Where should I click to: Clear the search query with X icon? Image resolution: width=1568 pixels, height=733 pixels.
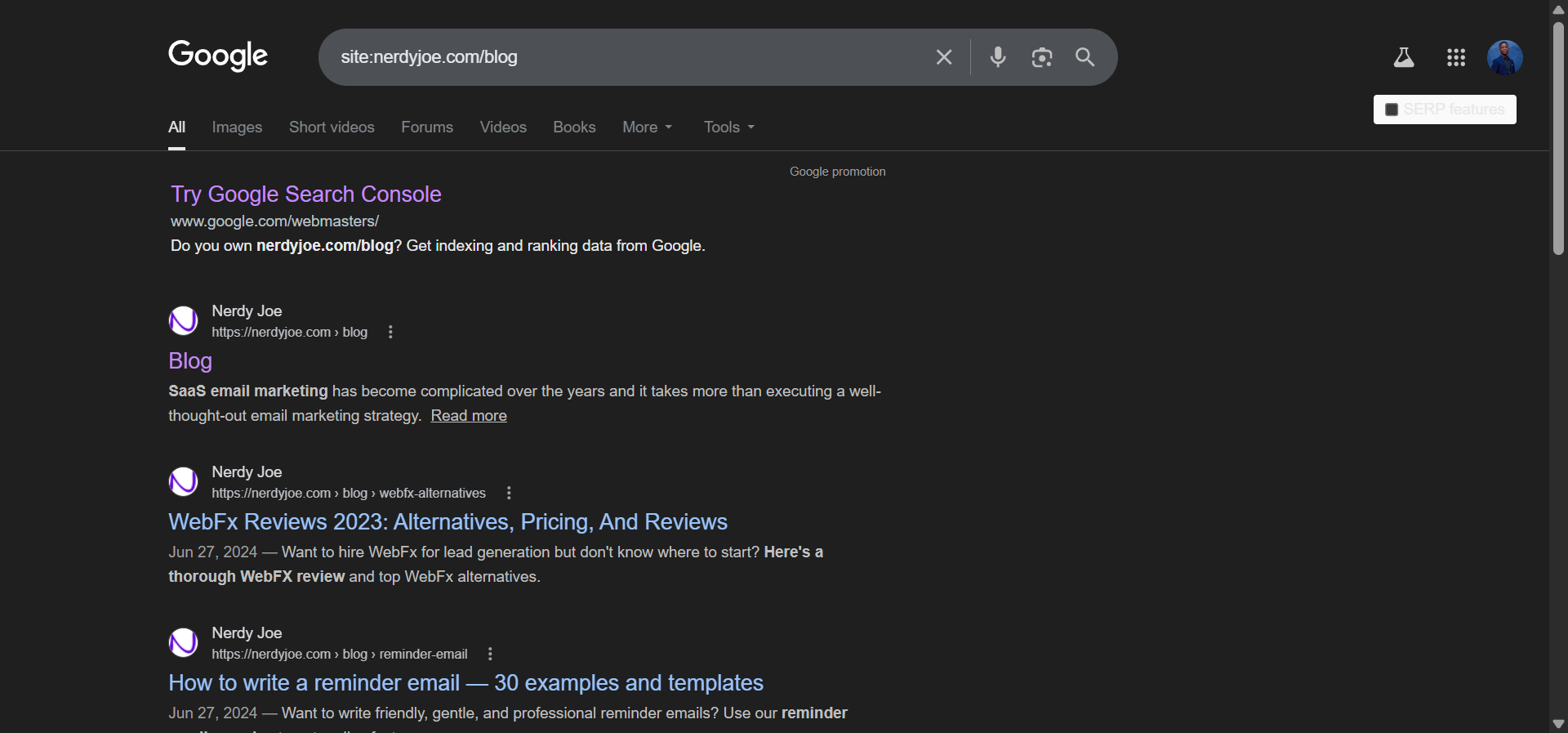944,57
